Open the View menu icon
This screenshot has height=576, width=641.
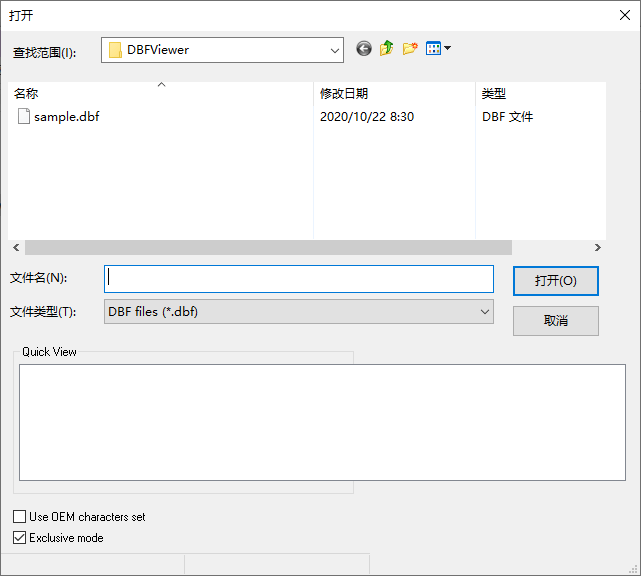433,48
